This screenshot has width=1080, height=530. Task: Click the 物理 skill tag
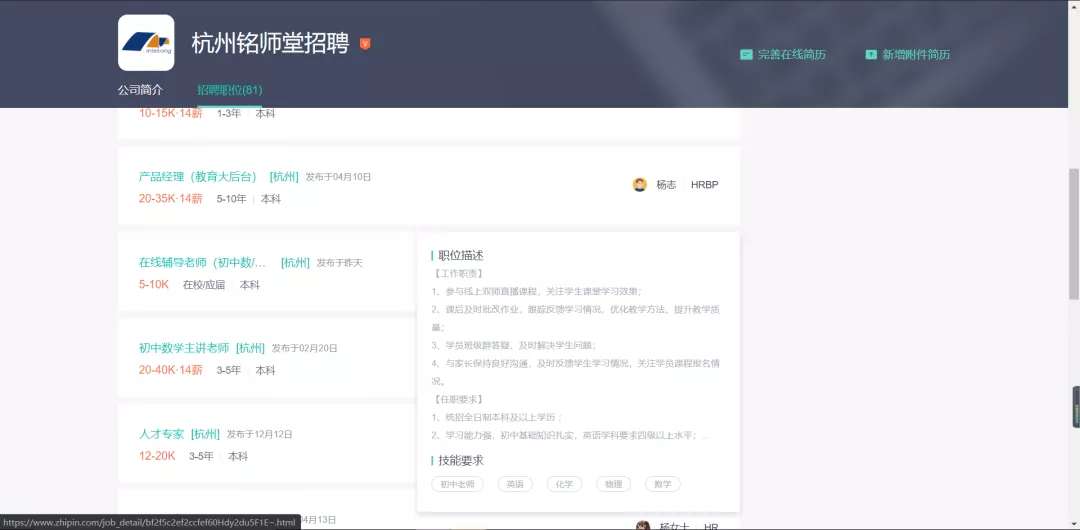(613, 484)
